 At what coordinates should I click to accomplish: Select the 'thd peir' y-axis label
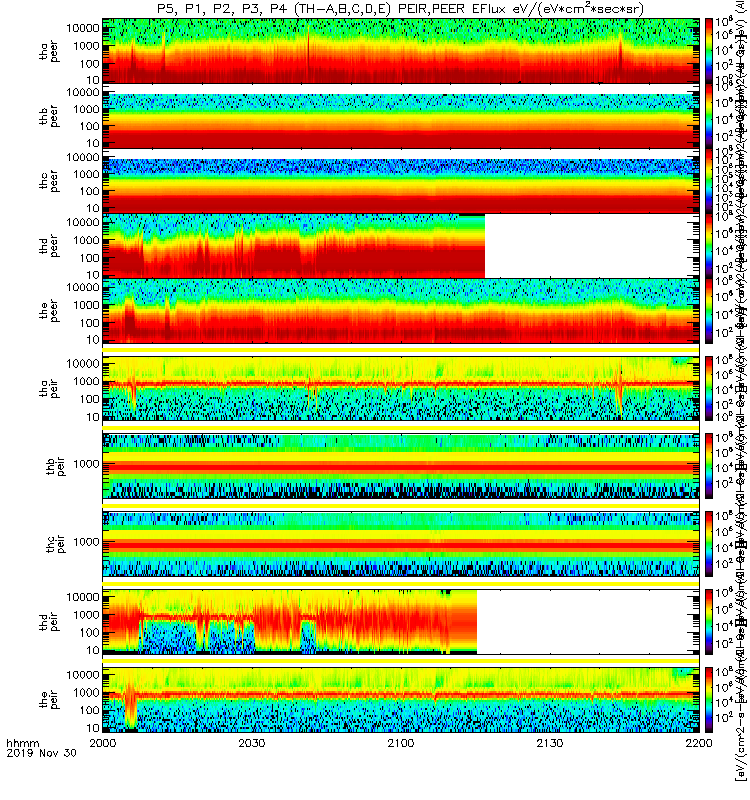(x=49, y=622)
